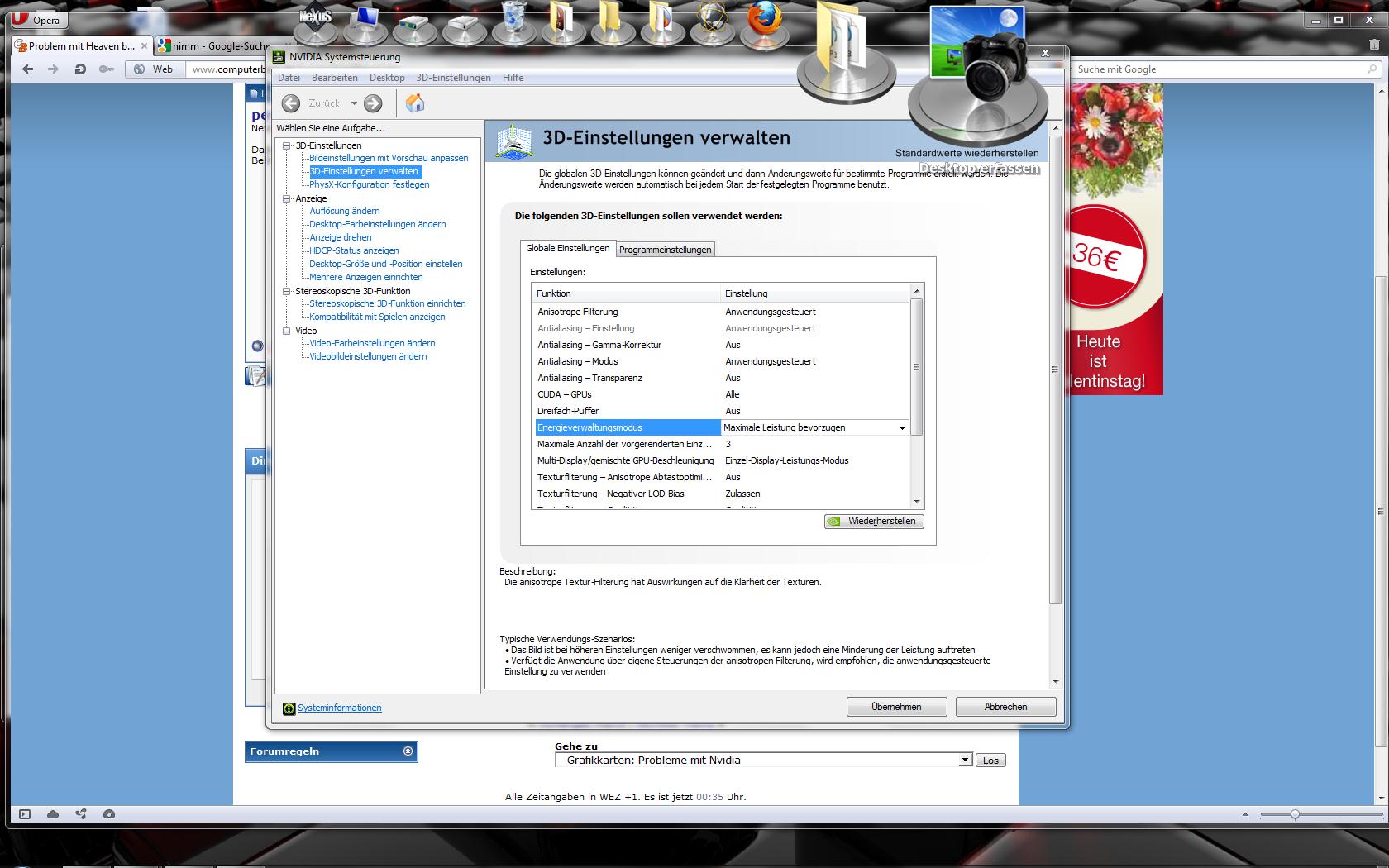Reload the page in Opera
This screenshot has width=1389, height=868.
(x=80, y=69)
